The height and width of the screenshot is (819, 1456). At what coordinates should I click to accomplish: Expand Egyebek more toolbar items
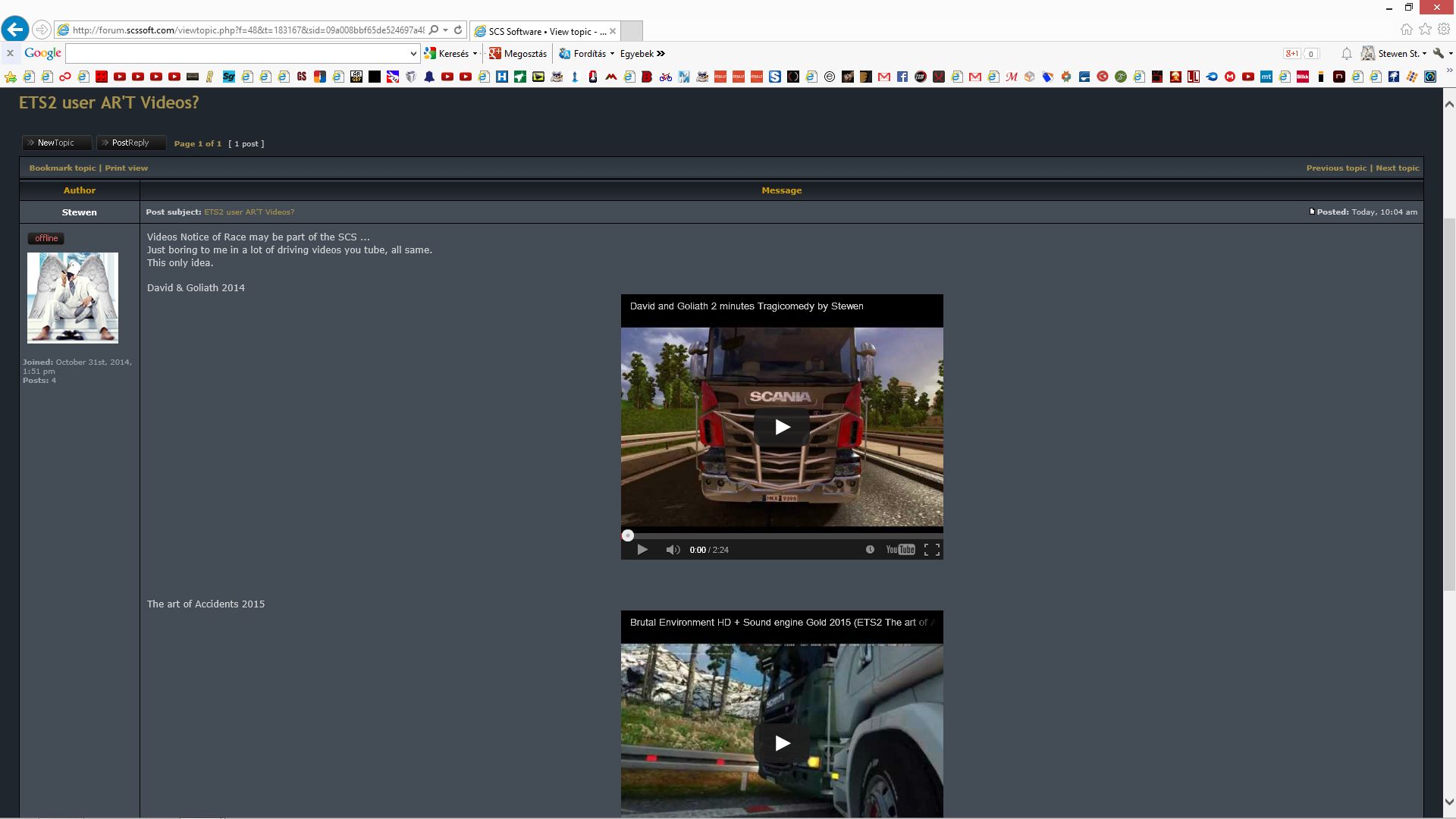tap(642, 53)
